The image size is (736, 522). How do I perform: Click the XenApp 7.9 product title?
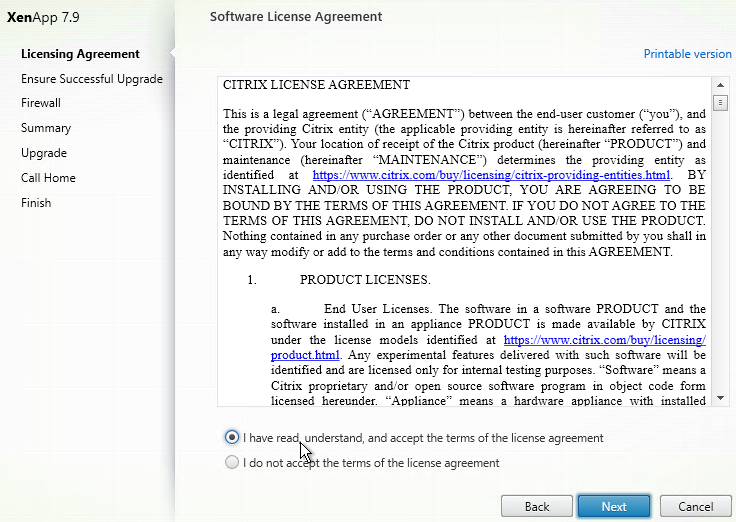point(43,17)
